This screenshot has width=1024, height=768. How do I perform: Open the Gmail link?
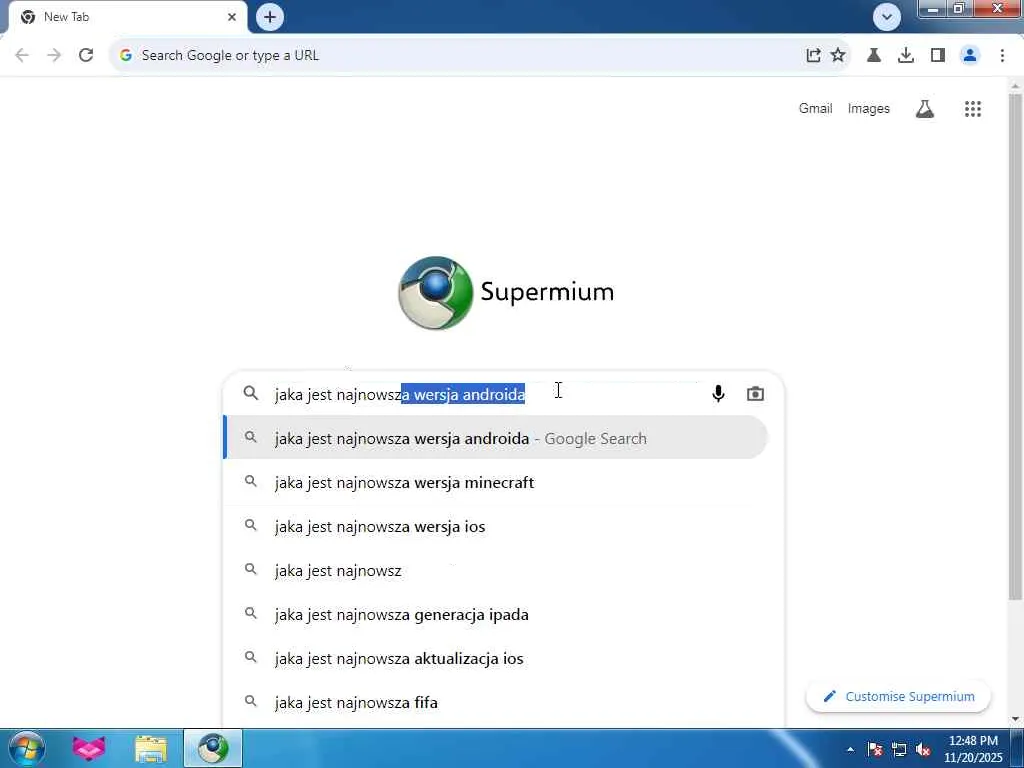click(815, 108)
